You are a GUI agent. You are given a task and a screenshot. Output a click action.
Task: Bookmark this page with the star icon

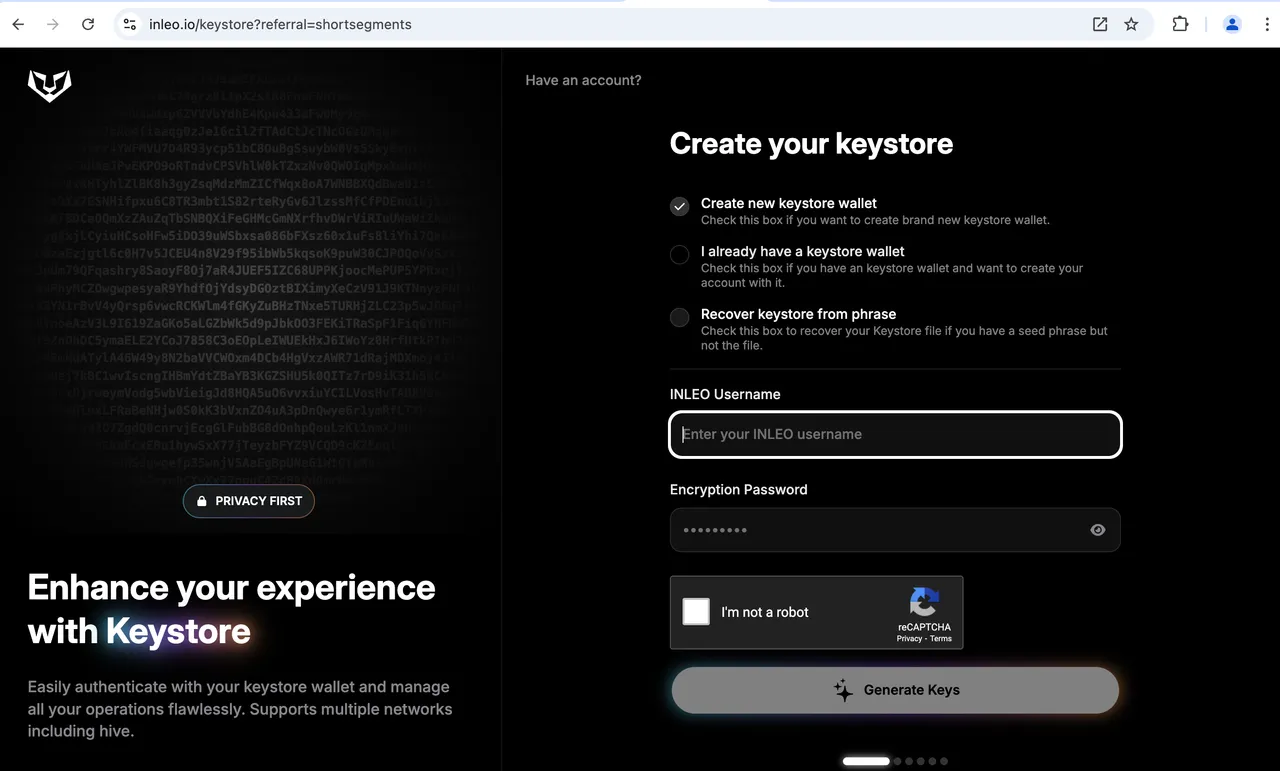click(x=1131, y=24)
